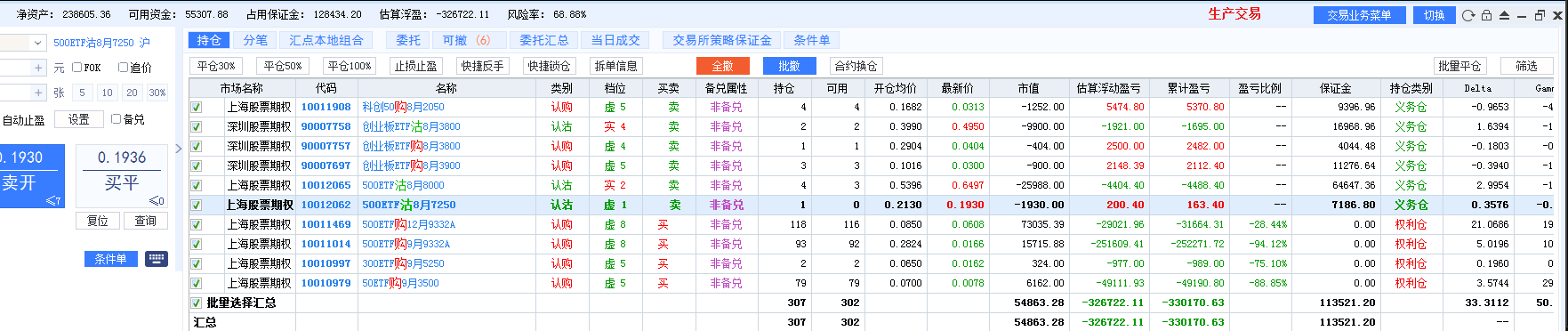Click the 止损止盈 button
Screen dimensions: 1568x331
pos(416,66)
